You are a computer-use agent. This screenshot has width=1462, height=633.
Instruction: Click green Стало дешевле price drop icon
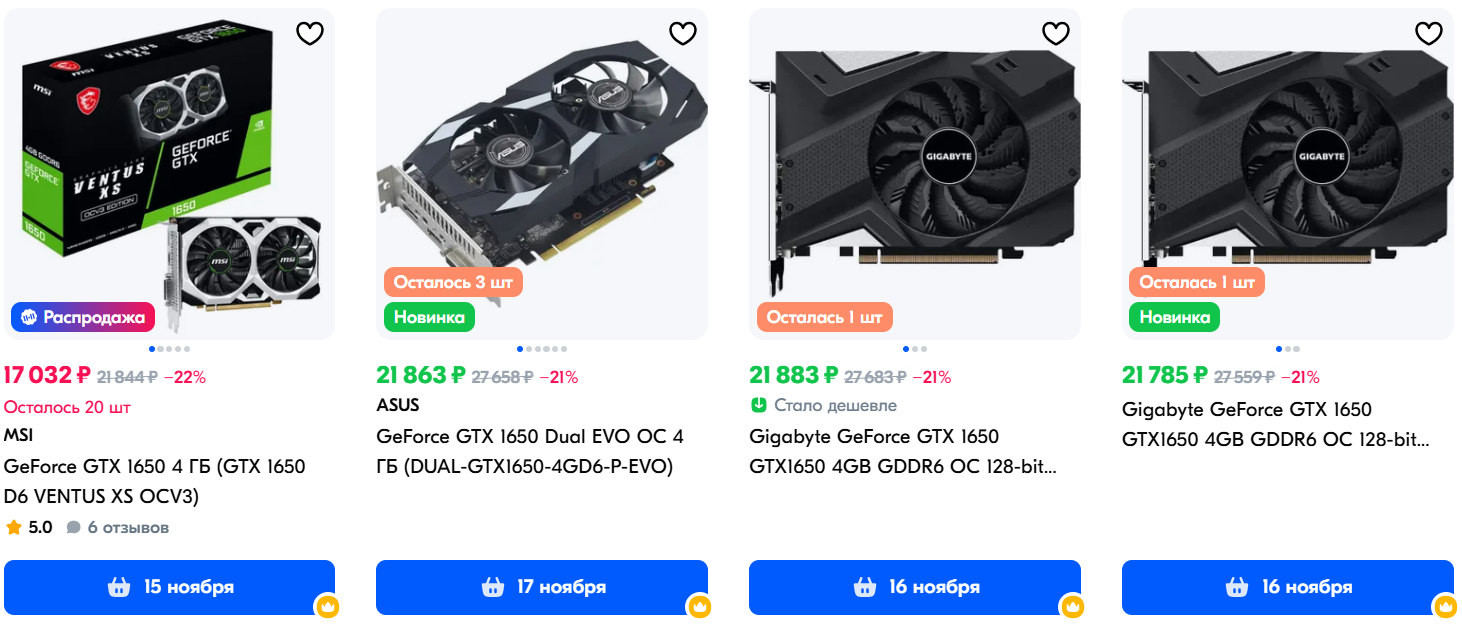tap(758, 405)
